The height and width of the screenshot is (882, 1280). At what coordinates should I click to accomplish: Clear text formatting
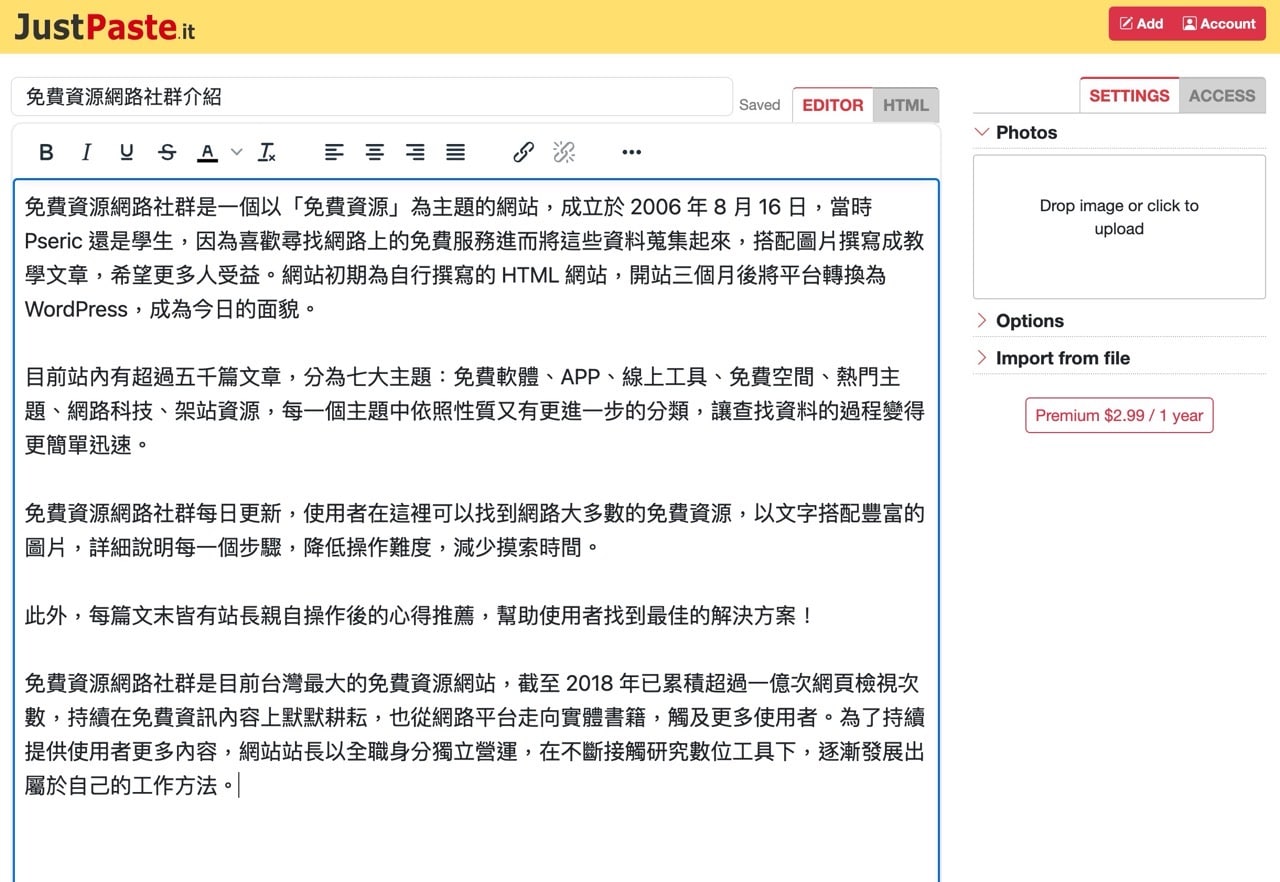tap(267, 152)
